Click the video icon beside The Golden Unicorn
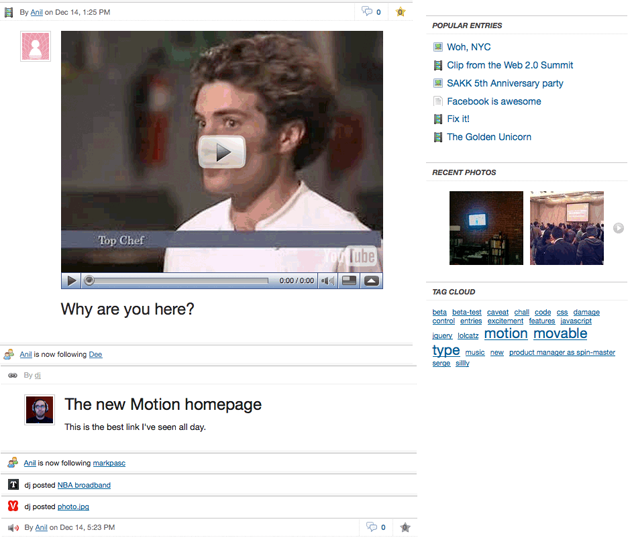The width and height of the screenshot is (630, 540). pos(438,137)
